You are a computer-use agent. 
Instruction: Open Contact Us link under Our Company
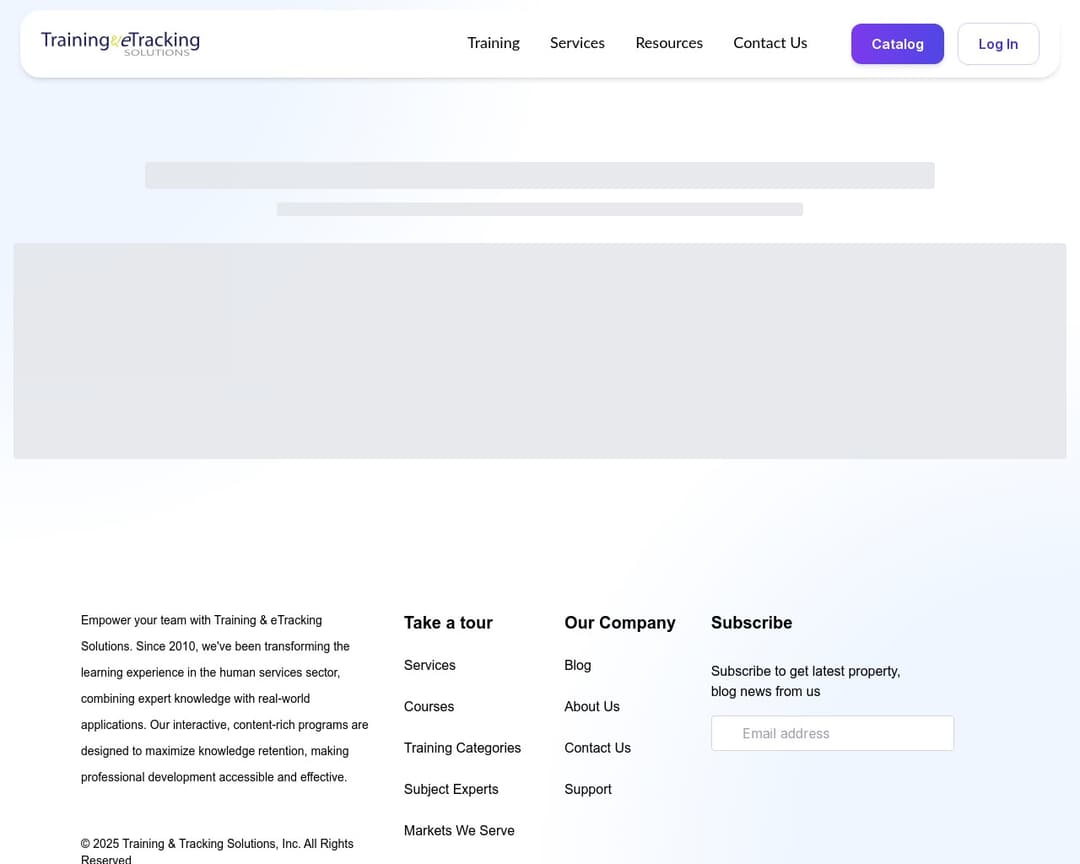598,748
